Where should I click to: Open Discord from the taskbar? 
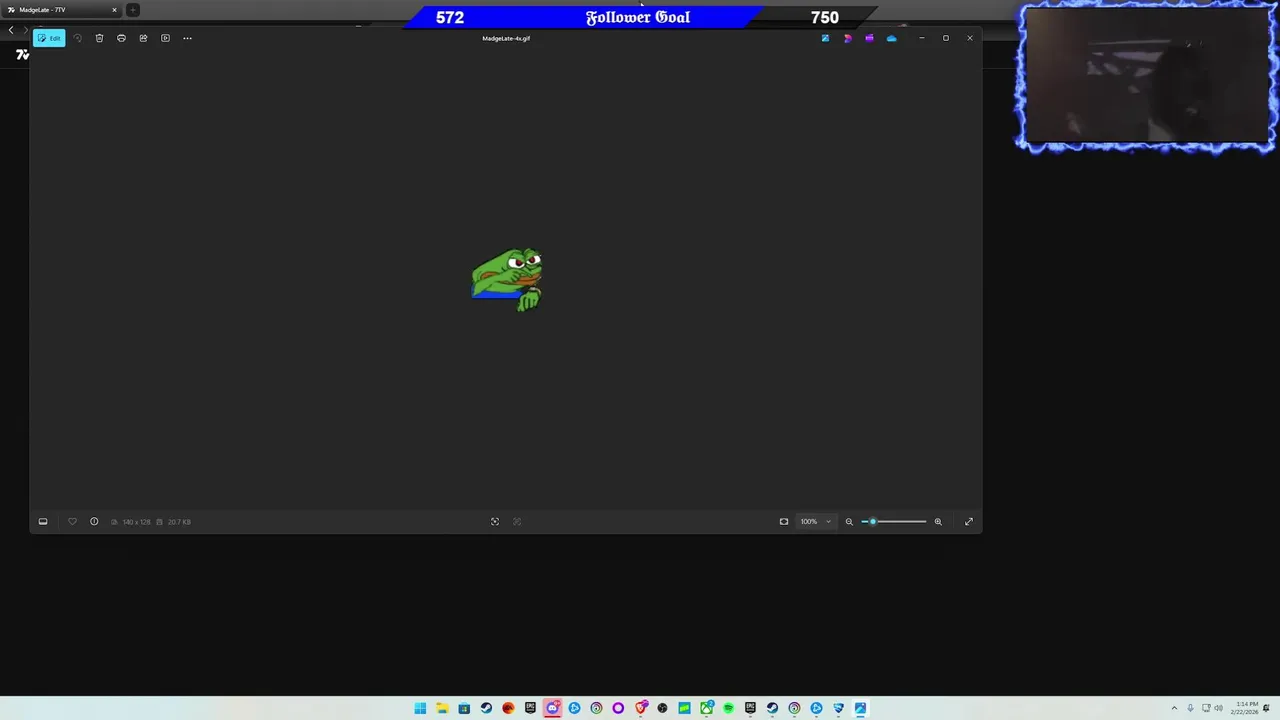point(552,708)
